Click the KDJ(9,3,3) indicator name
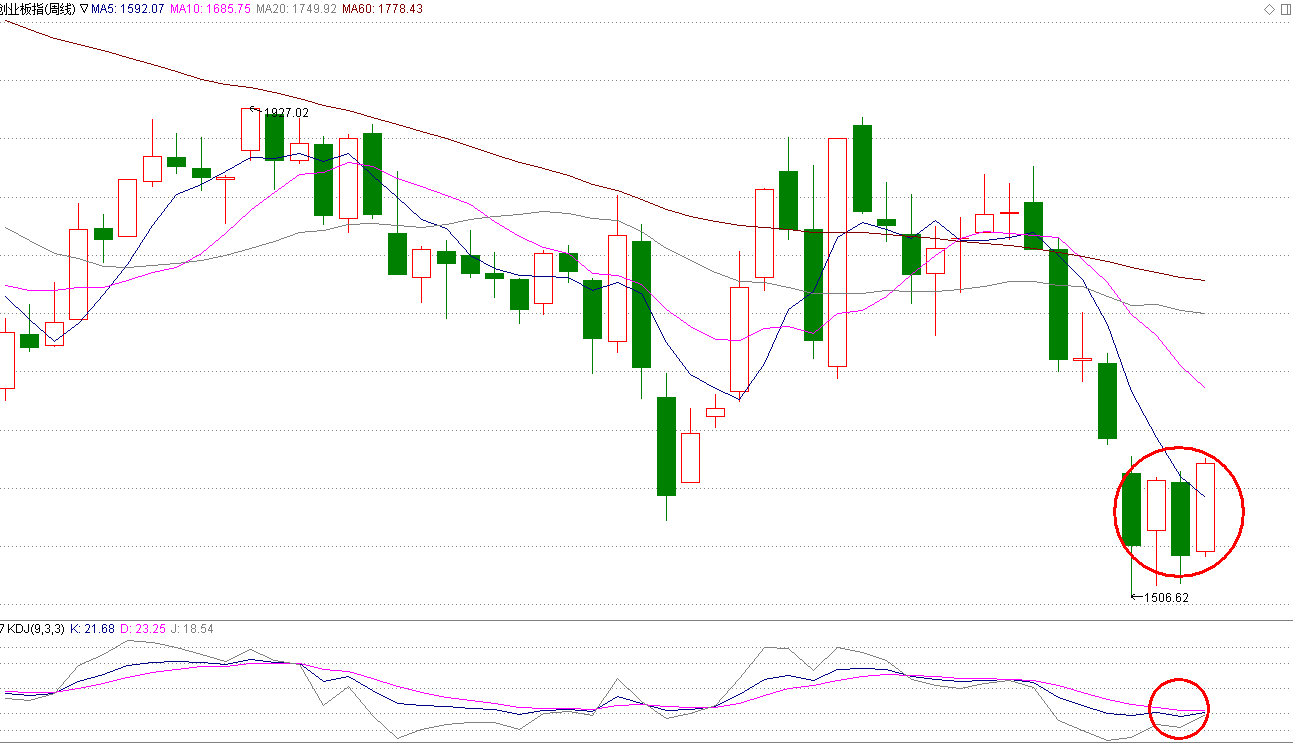1293x743 pixels. click(35, 629)
